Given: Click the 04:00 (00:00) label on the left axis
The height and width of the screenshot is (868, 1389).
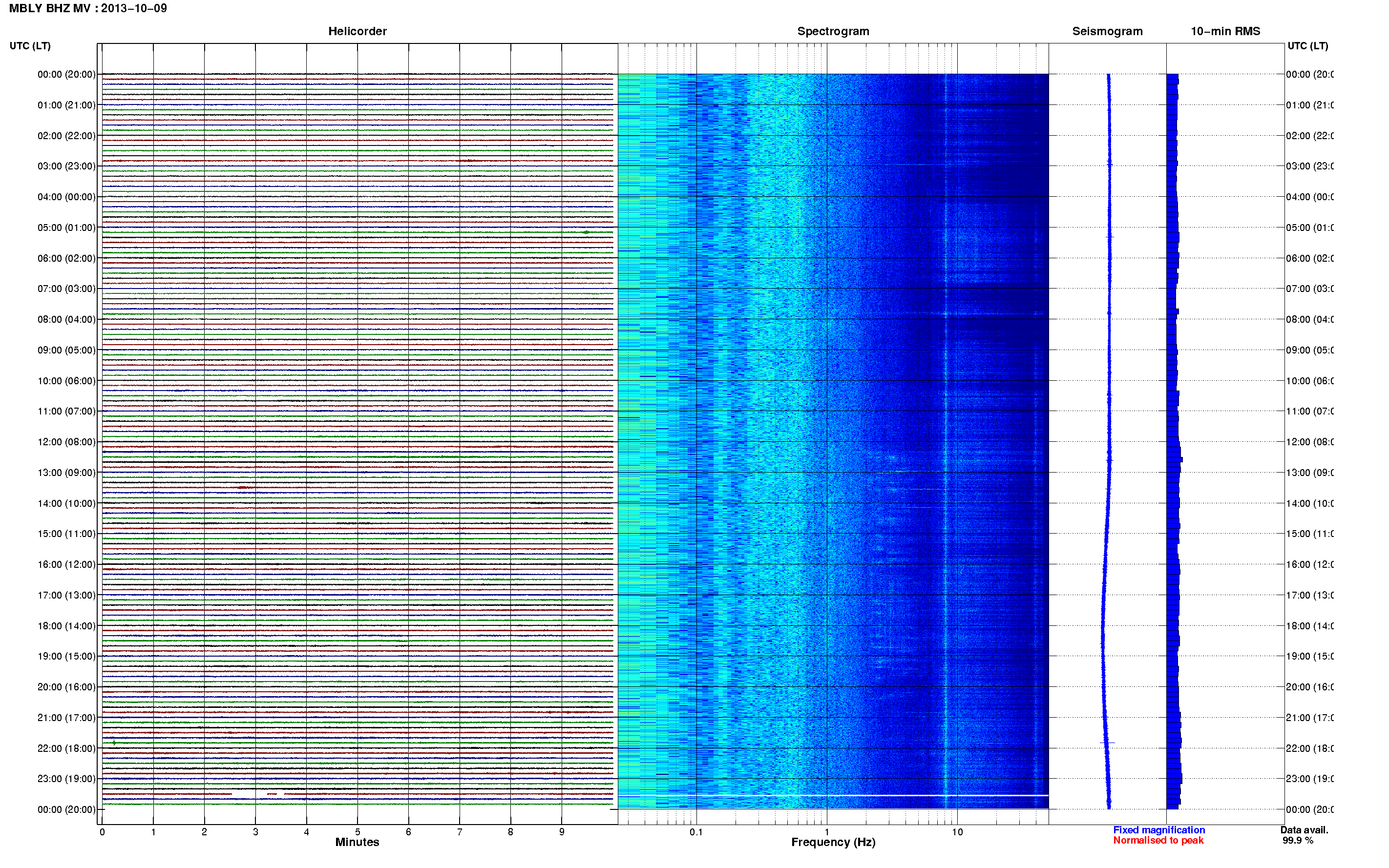Looking at the screenshot, I should [66, 197].
